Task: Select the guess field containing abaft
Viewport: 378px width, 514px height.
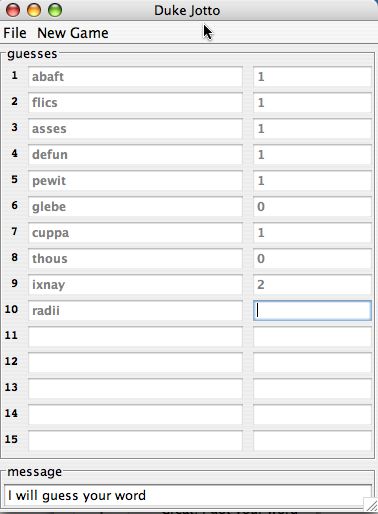Action: (x=135, y=77)
